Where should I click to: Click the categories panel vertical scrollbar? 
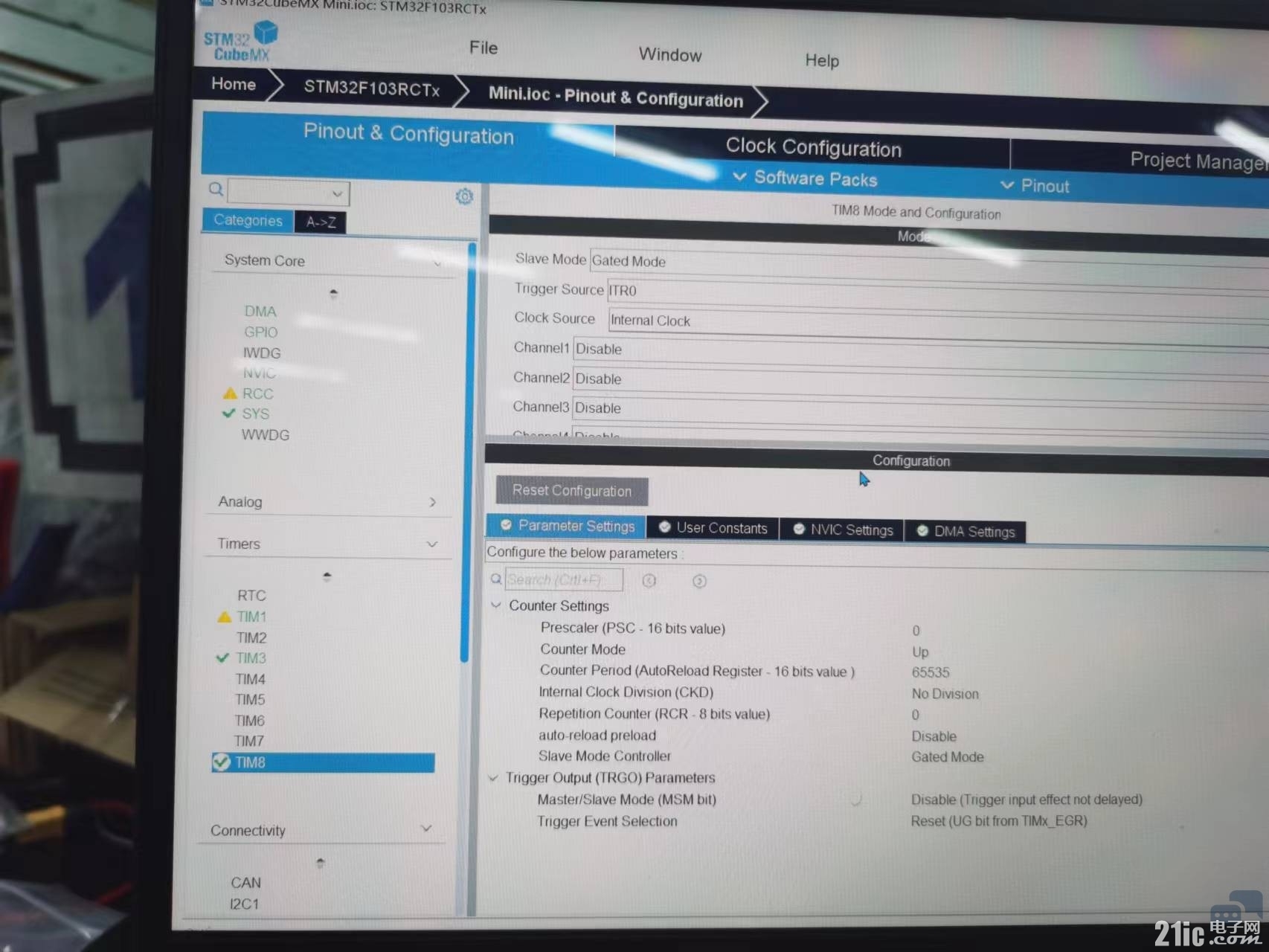467,454
